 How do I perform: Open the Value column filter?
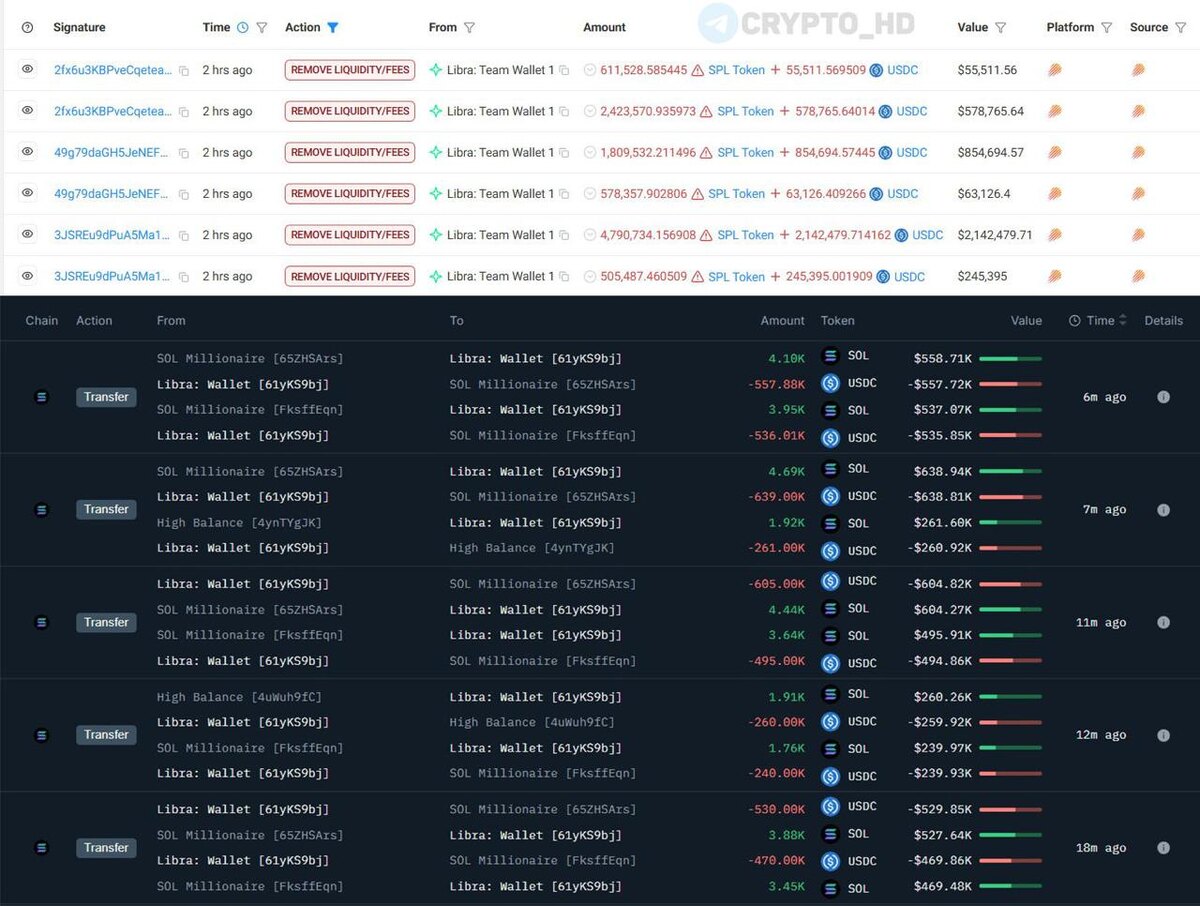pyautogui.click(x=1000, y=28)
